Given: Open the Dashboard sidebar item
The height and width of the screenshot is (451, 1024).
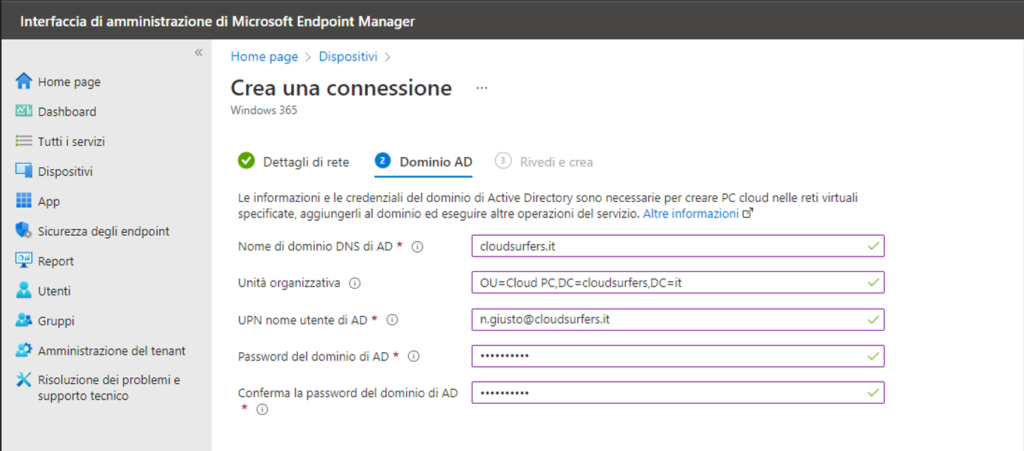Looking at the screenshot, I should [x=56, y=112].
